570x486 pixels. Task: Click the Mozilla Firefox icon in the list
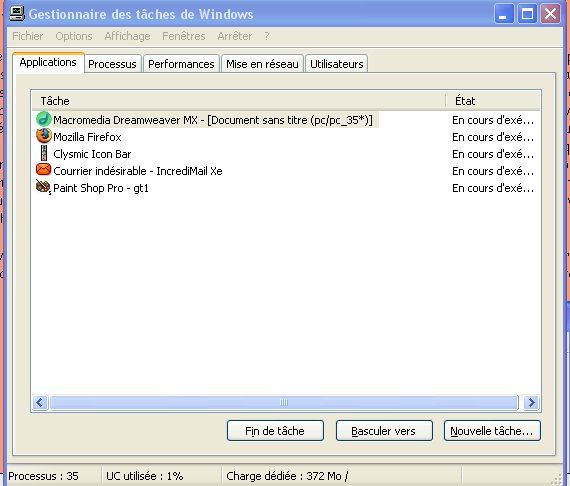(x=44, y=136)
